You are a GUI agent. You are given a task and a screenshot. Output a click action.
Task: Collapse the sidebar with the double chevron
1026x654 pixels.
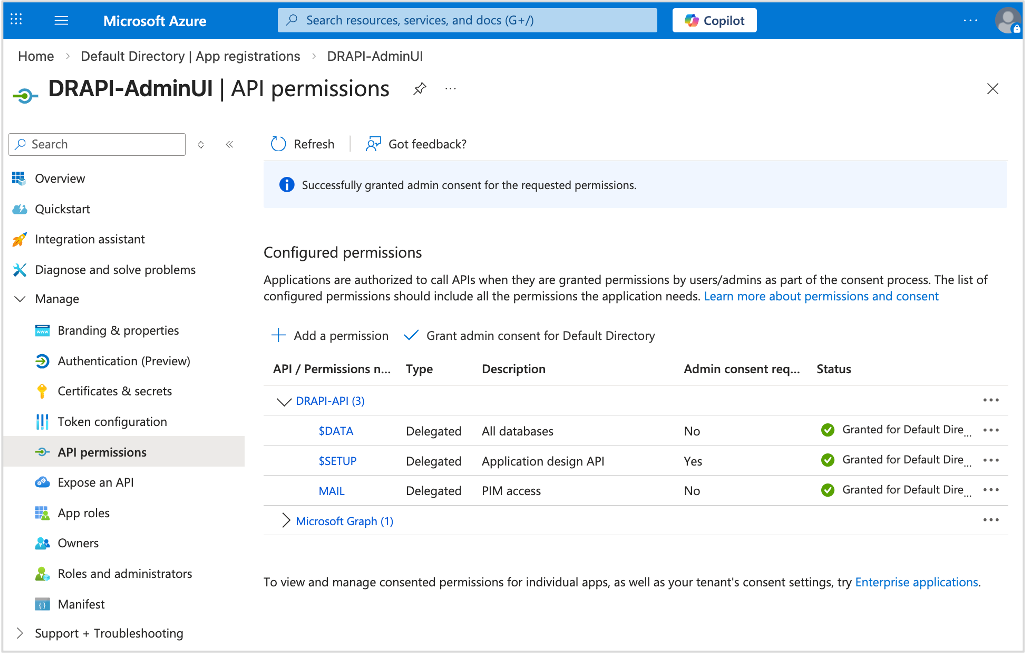click(x=229, y=144)
